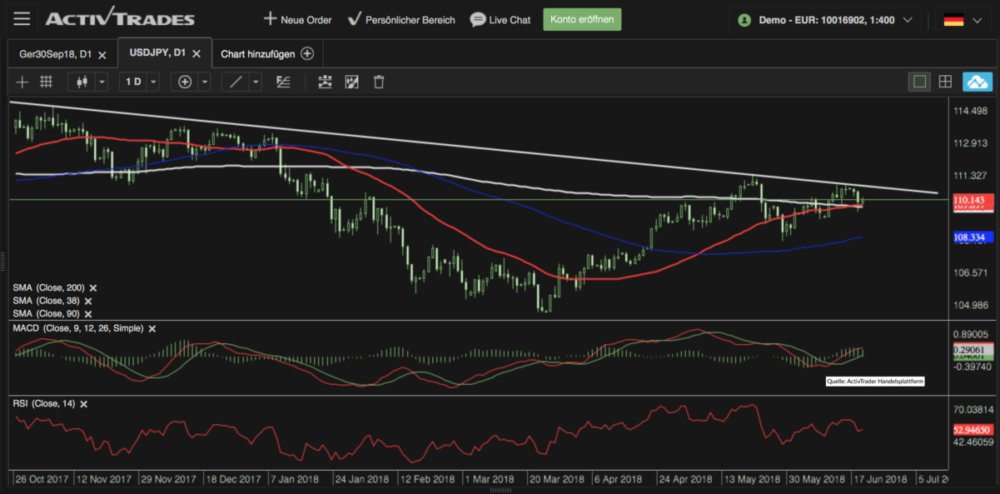Viewport: 1000px width, 494px height.
Task: Open the chart template icon
Action: 352,82
